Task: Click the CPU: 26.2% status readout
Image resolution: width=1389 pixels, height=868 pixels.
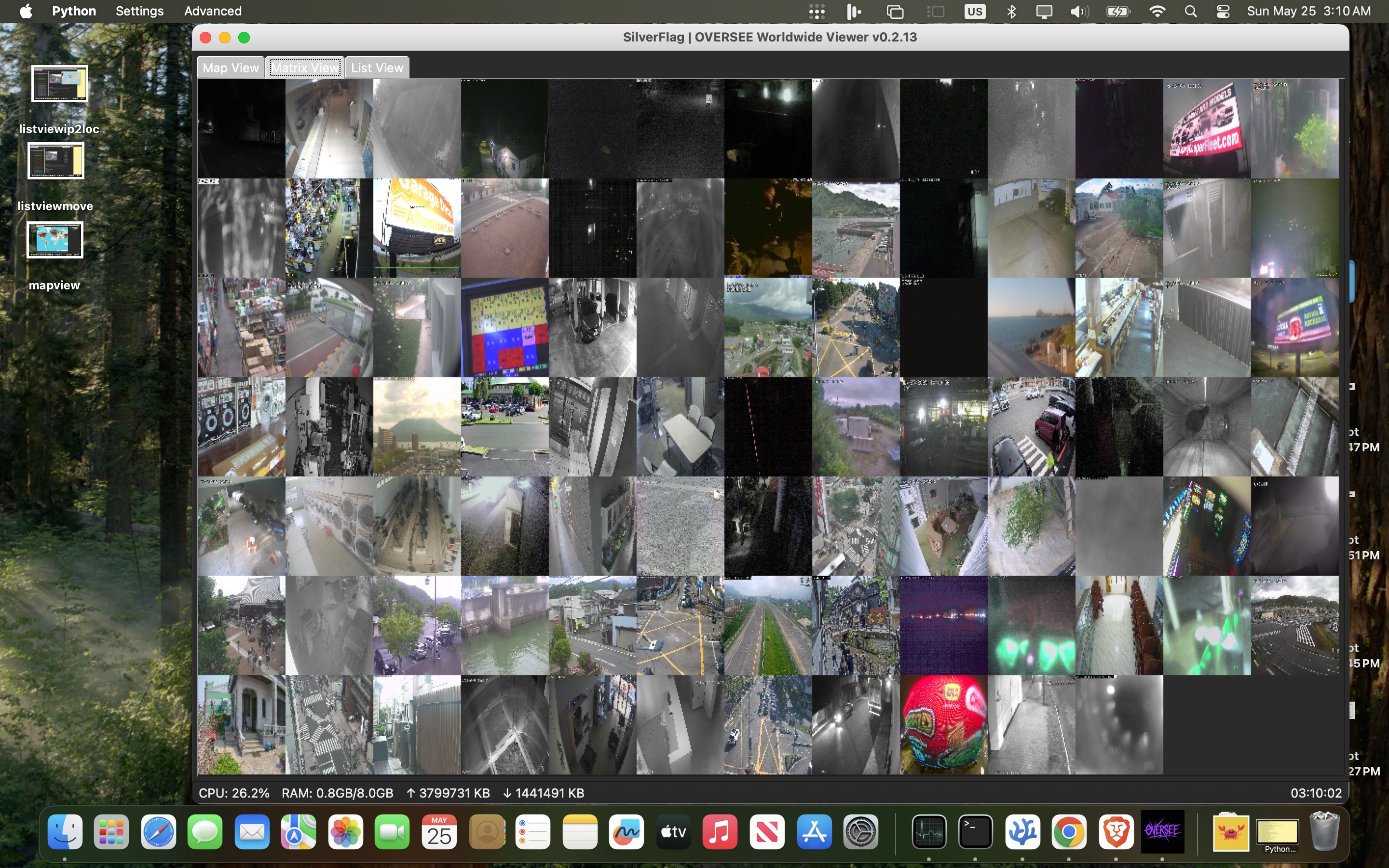Action: tap(234, 793)
